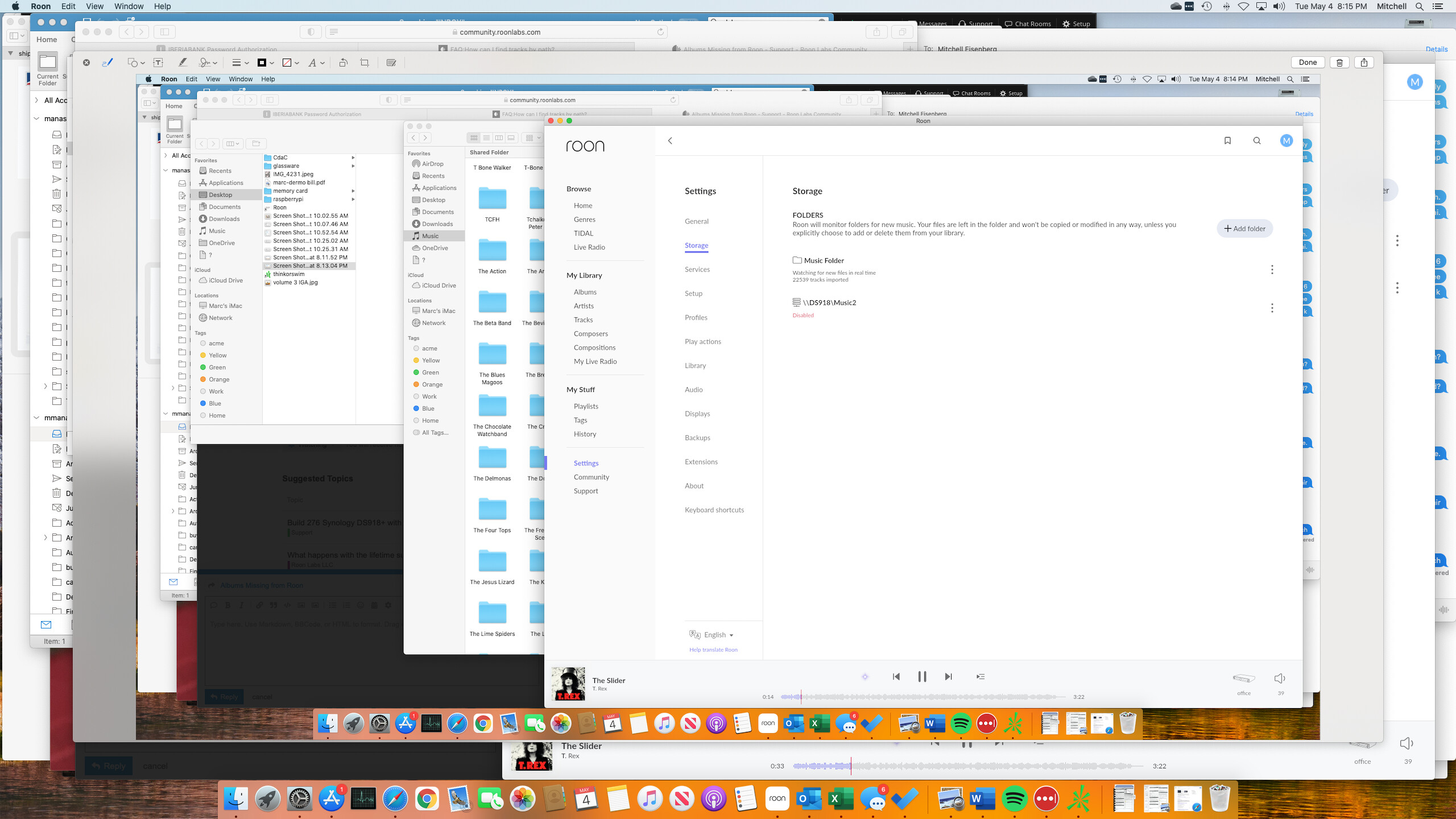
Task: Collapse the mmana account in Outlook sidebar
Action: [x=37, y=417]
